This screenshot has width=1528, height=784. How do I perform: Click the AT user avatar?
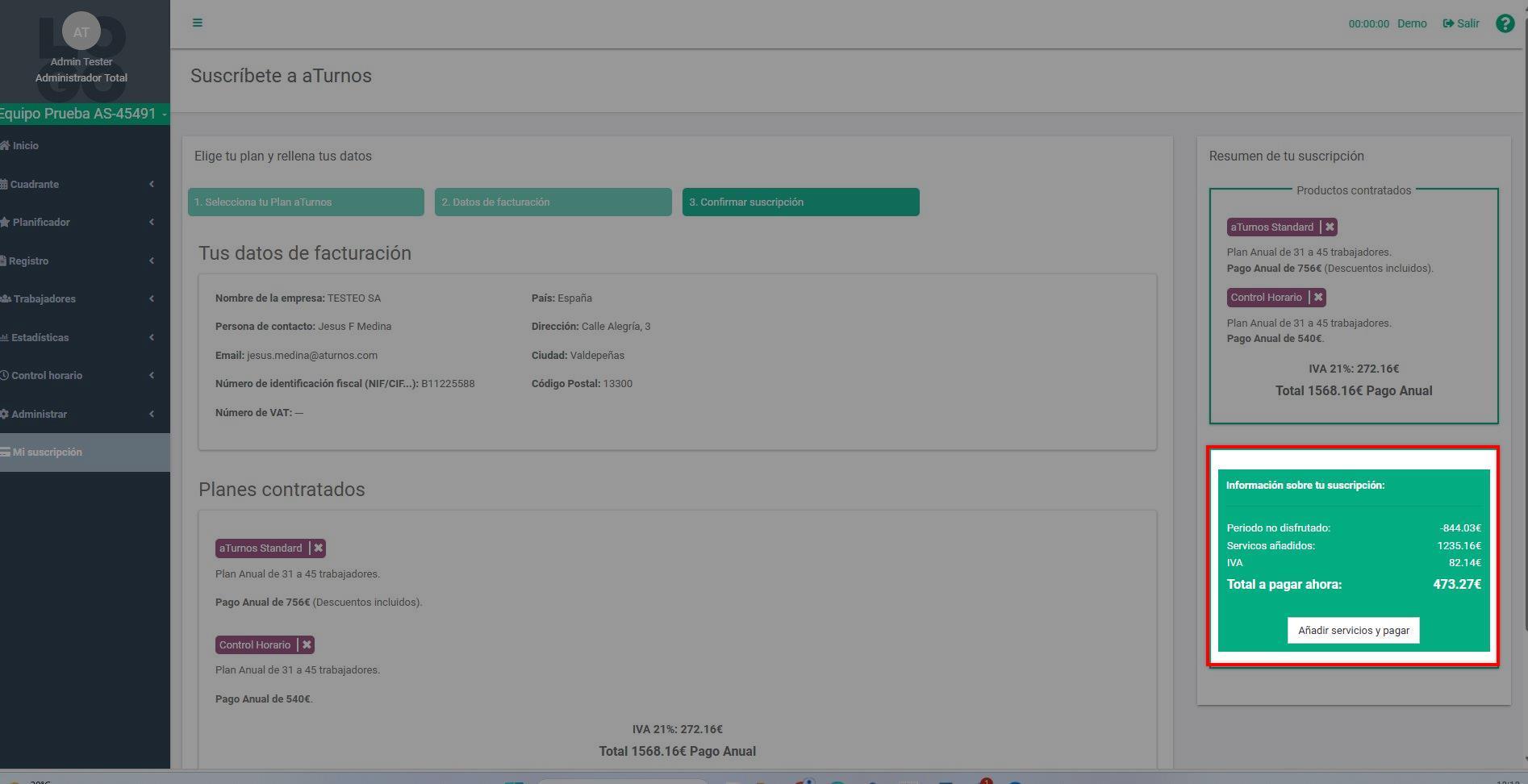[x=81, y=32]
